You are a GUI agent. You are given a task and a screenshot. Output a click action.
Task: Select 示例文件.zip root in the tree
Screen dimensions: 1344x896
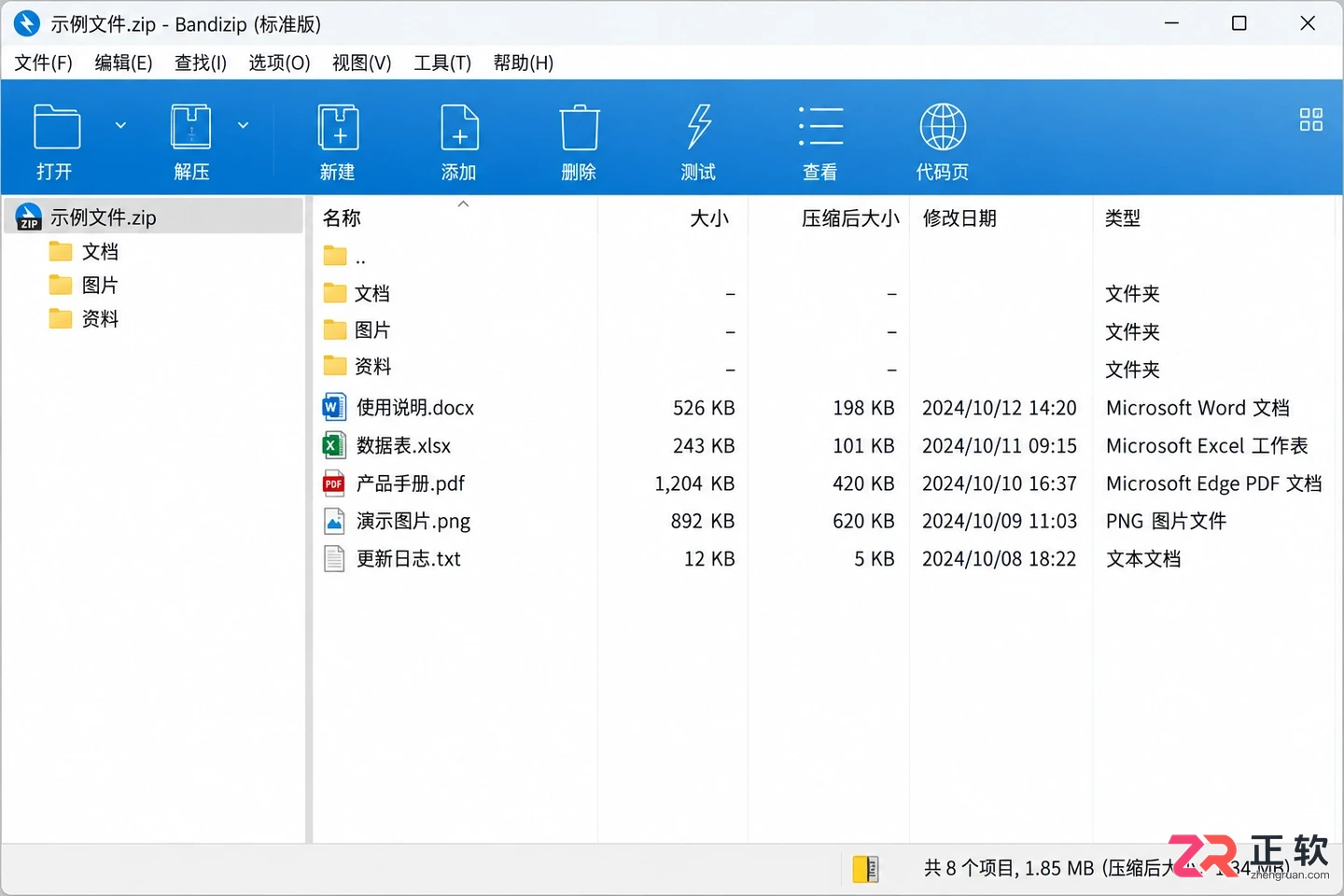pyautogui.click(x=154, y=217)
